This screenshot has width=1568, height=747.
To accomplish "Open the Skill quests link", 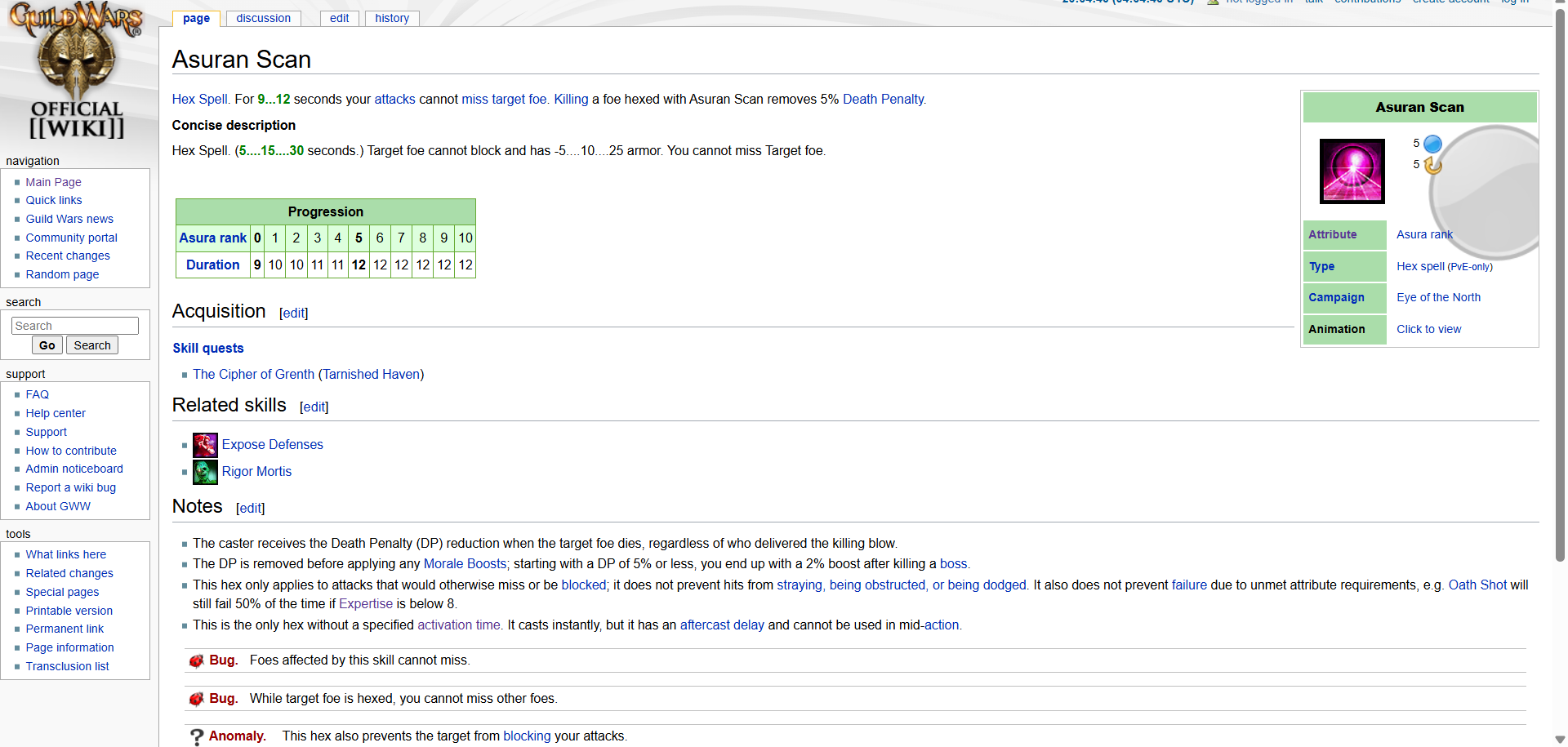I will coord(208,348).
